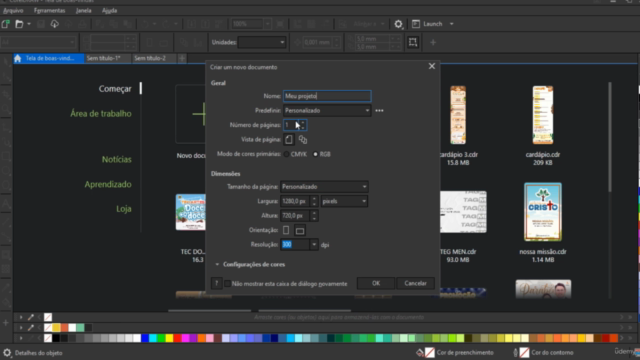Image resolution: width=640 pixels, height=360 pixels.
Task: Select RGB primary color mode
Action: (315, 154)
